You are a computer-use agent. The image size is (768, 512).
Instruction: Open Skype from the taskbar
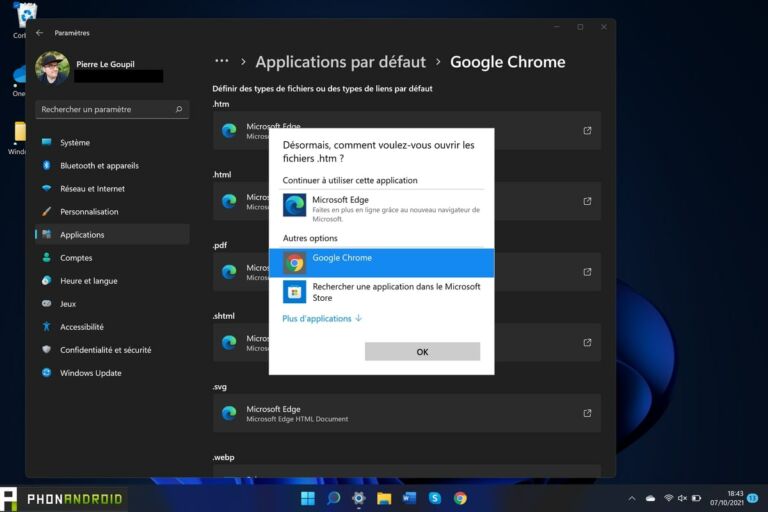[x=434, y=498]
